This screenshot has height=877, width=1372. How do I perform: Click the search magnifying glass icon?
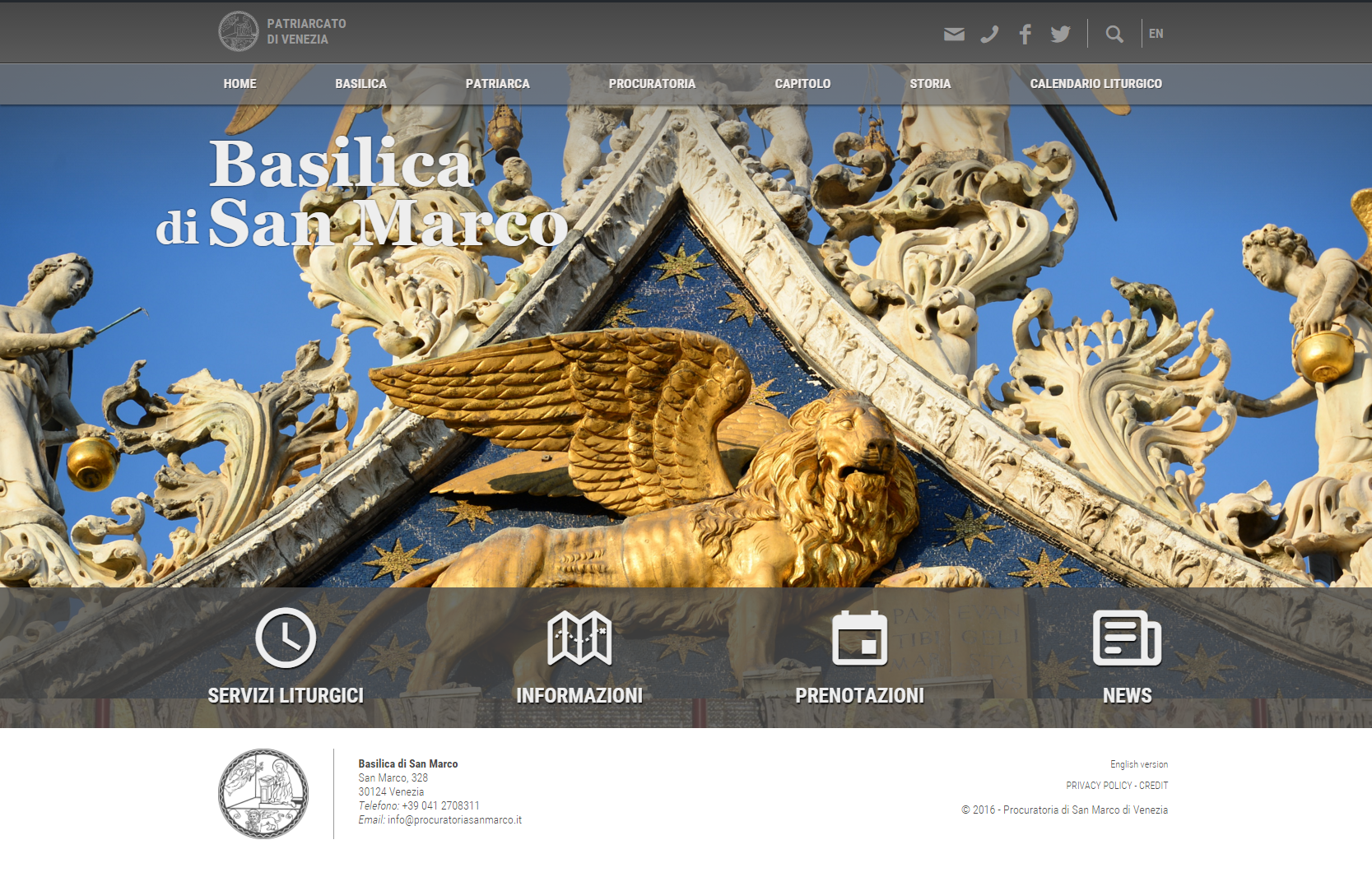(1114, 34)
